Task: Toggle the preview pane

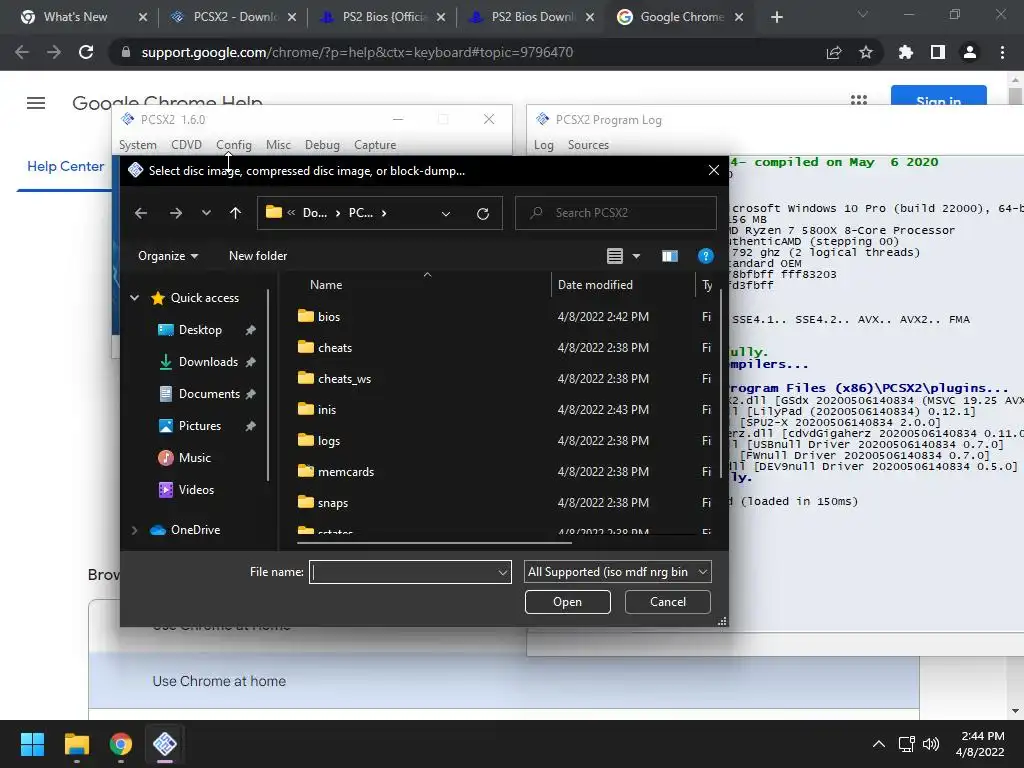Action: point(669,256)
